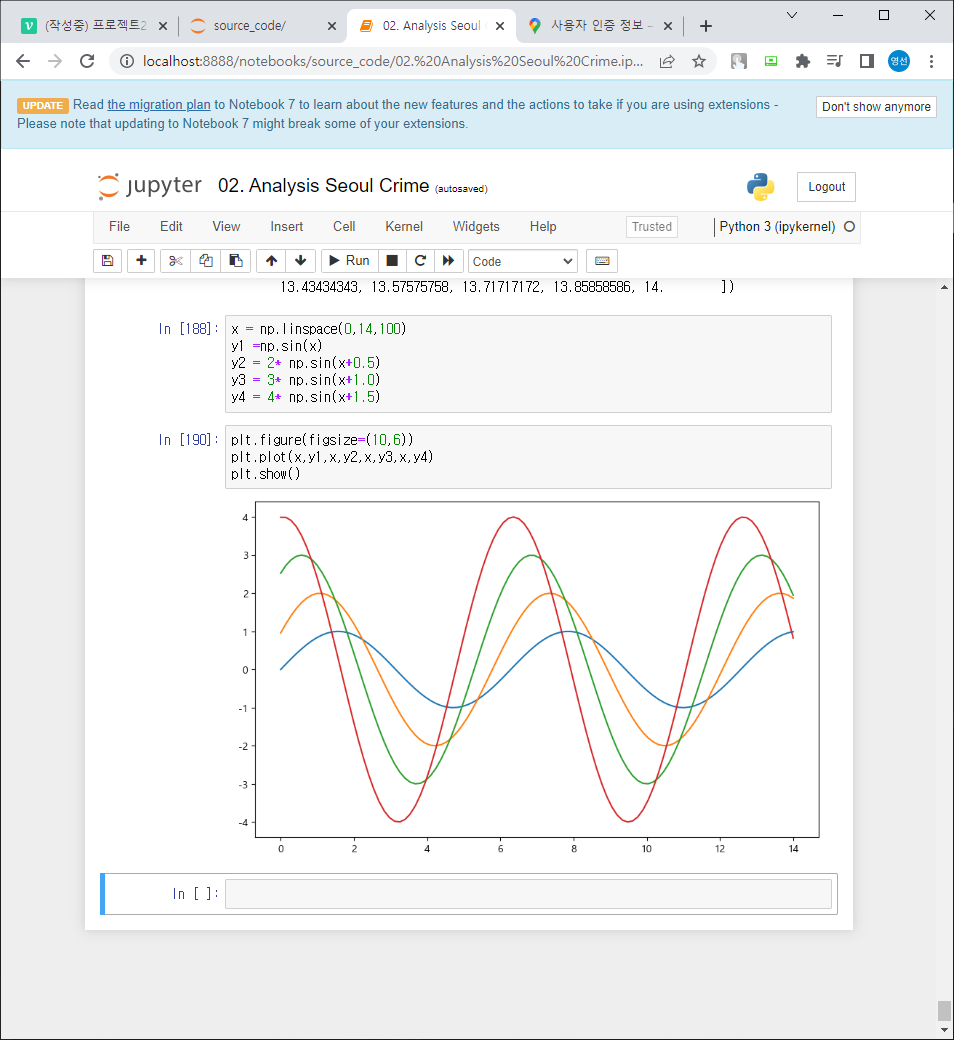Save notebook with the floppy disk icon
This screenshot has width=954, height=1040.
[107, 261]
